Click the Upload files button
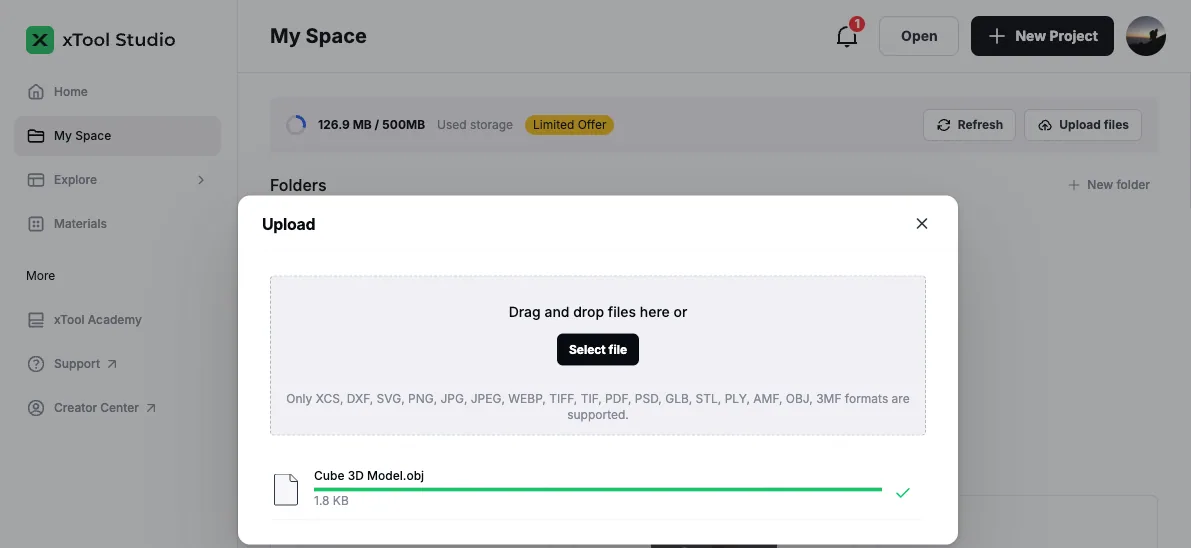 pyautogui.click(x=1082, y=125)
